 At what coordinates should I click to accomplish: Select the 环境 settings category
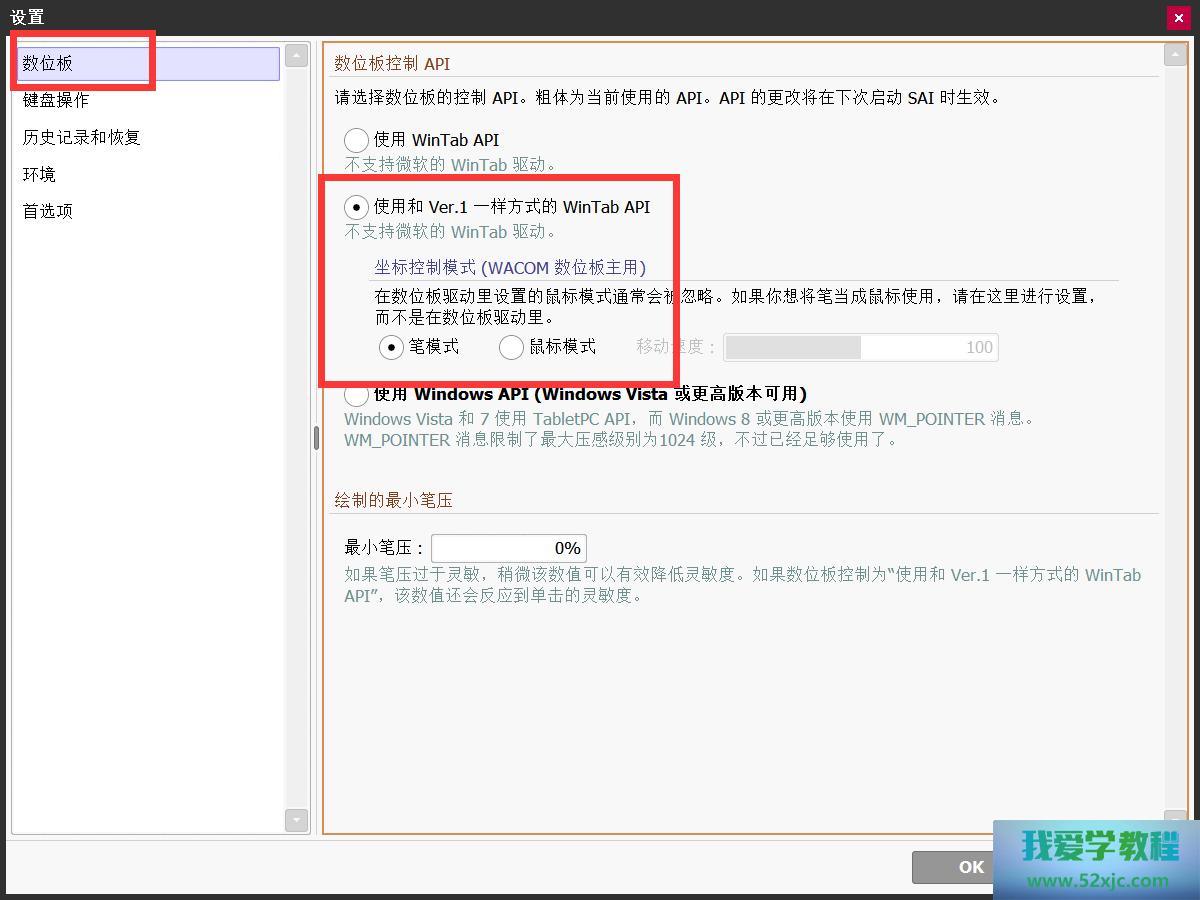[x=40, y=174]
